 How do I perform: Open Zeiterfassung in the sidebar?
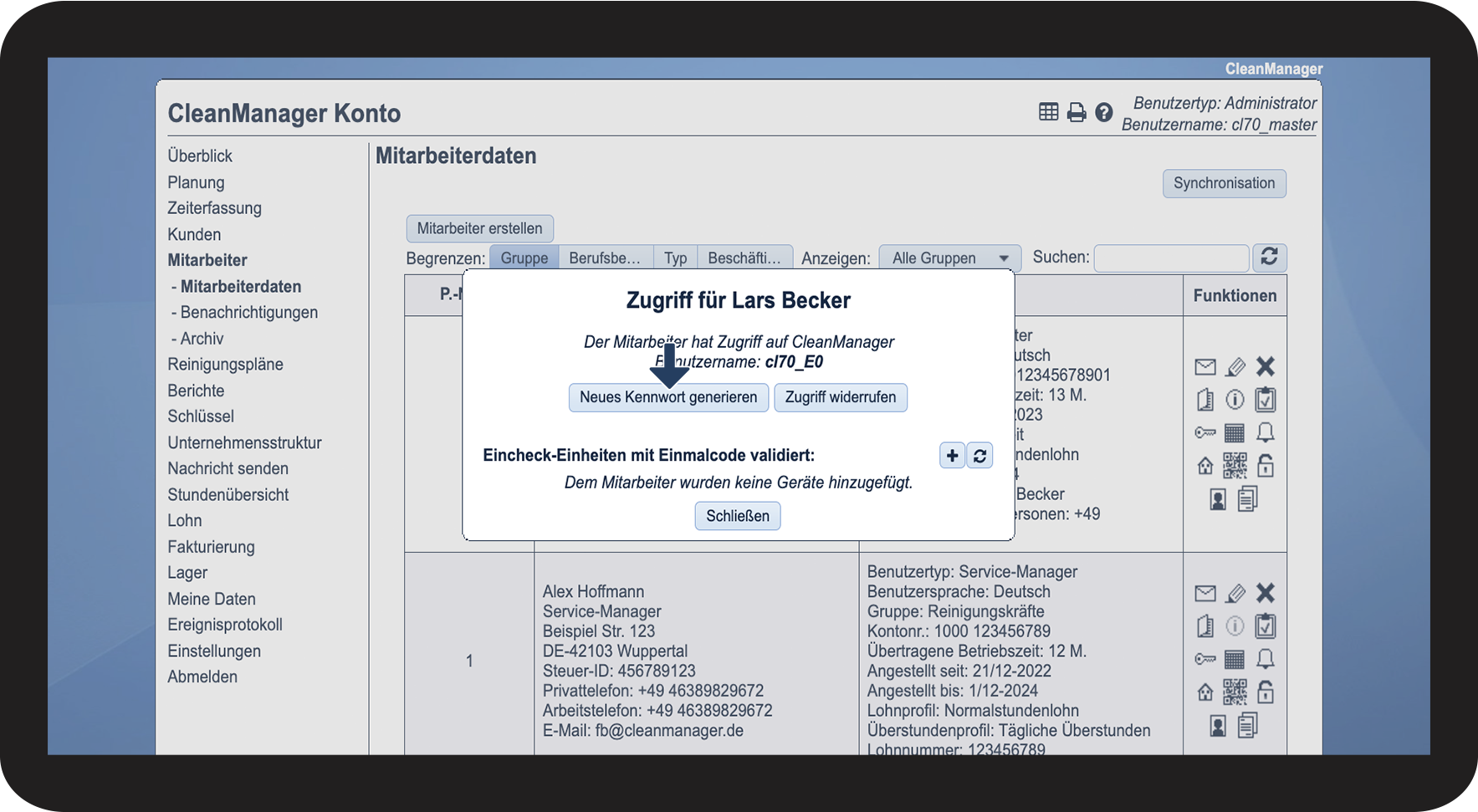[x=214, y=208]
